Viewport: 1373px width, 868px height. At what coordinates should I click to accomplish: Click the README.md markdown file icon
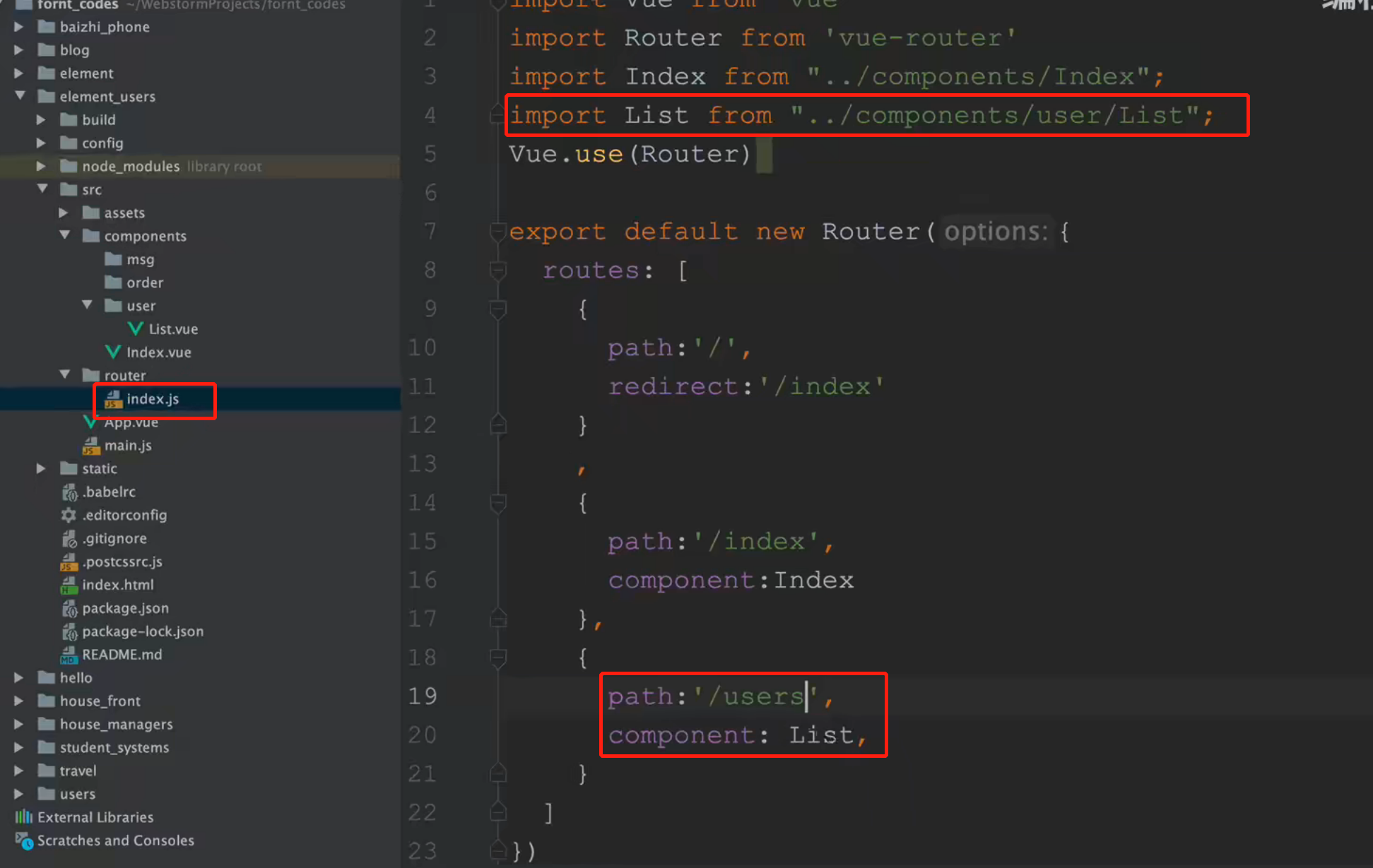point(69,655)
